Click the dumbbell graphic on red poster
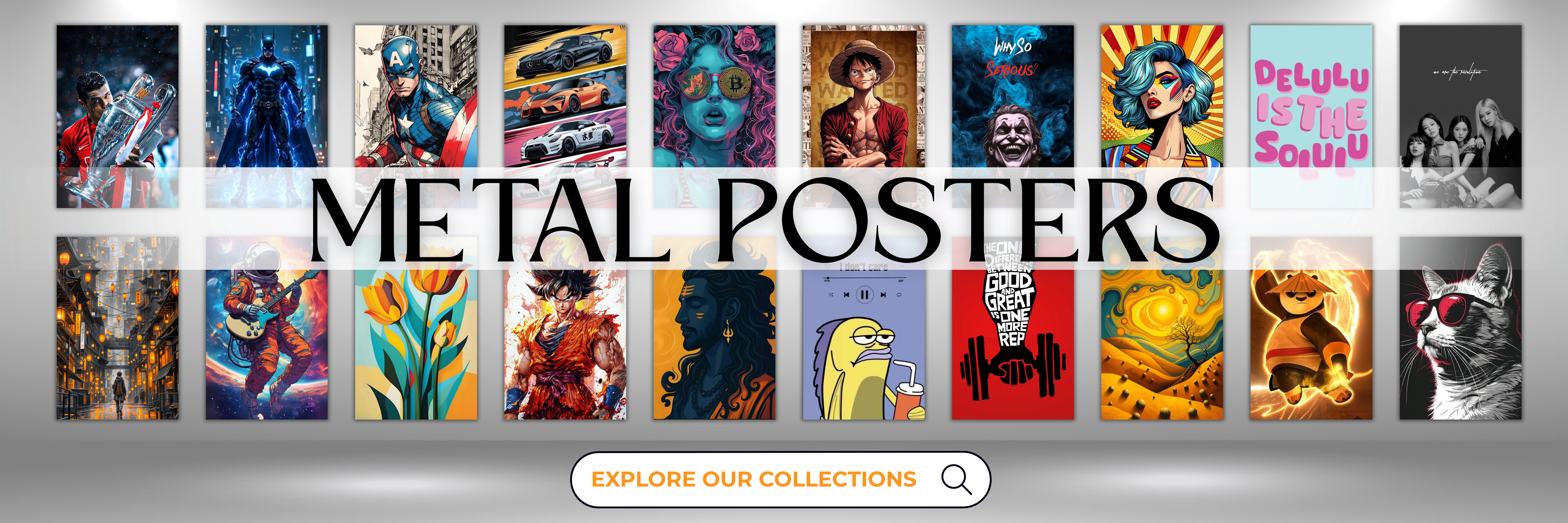1568x523 pixels. (1012, 369)
